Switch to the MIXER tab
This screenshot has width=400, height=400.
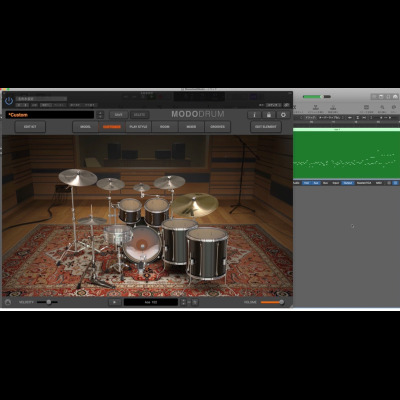(x=191, y=127)
